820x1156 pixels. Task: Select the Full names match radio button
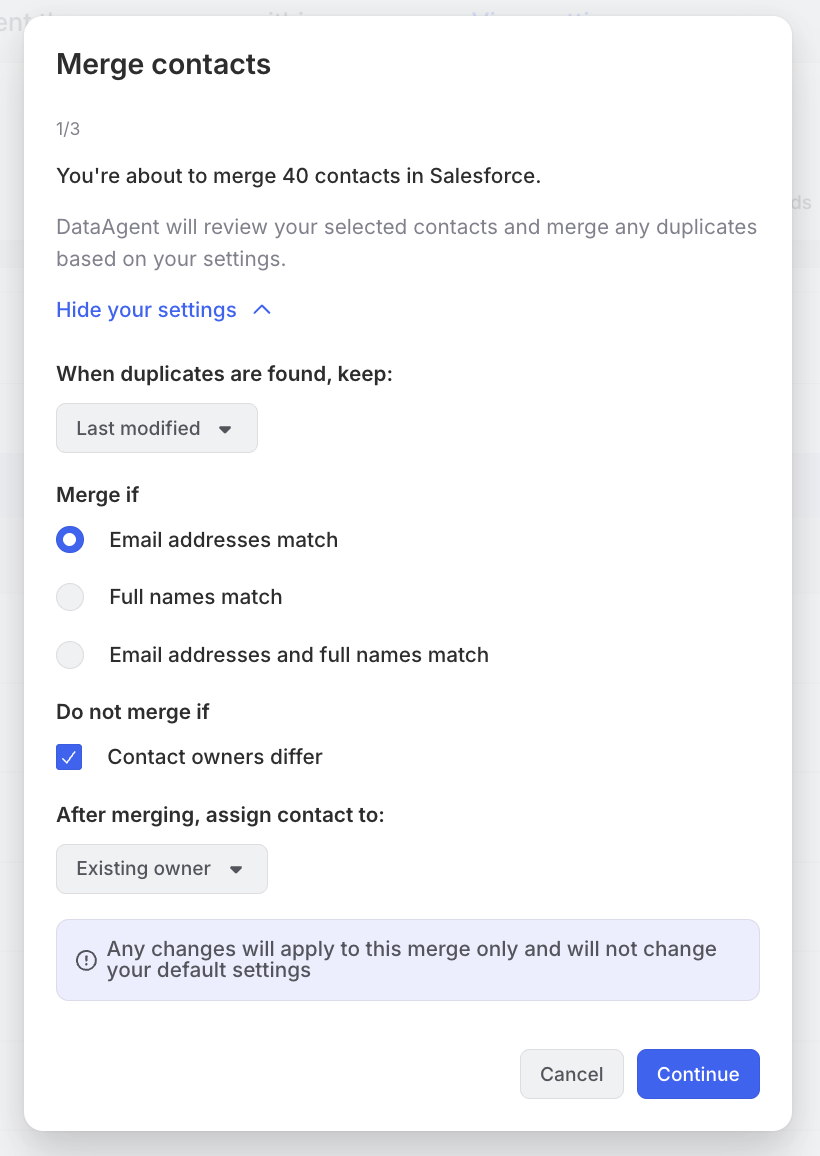(x=70, y=597)
